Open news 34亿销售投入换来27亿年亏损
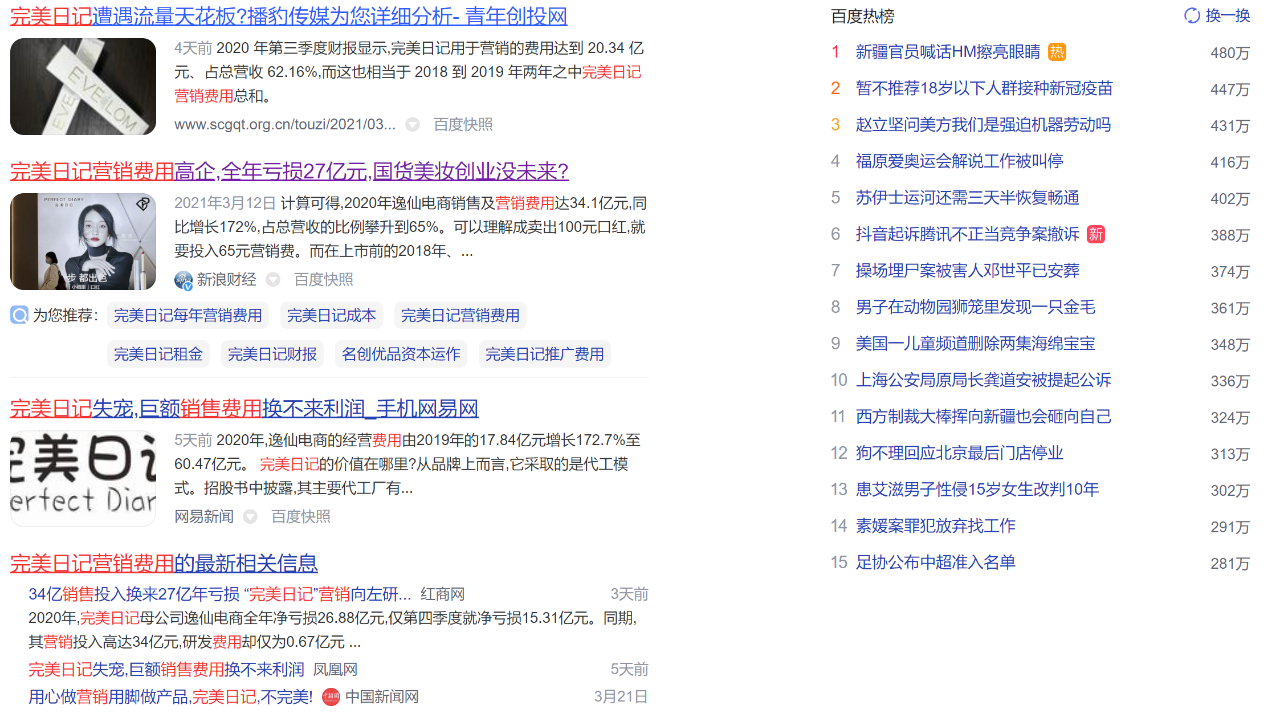This screenshot has height=713, width=1280. (220, 595)
